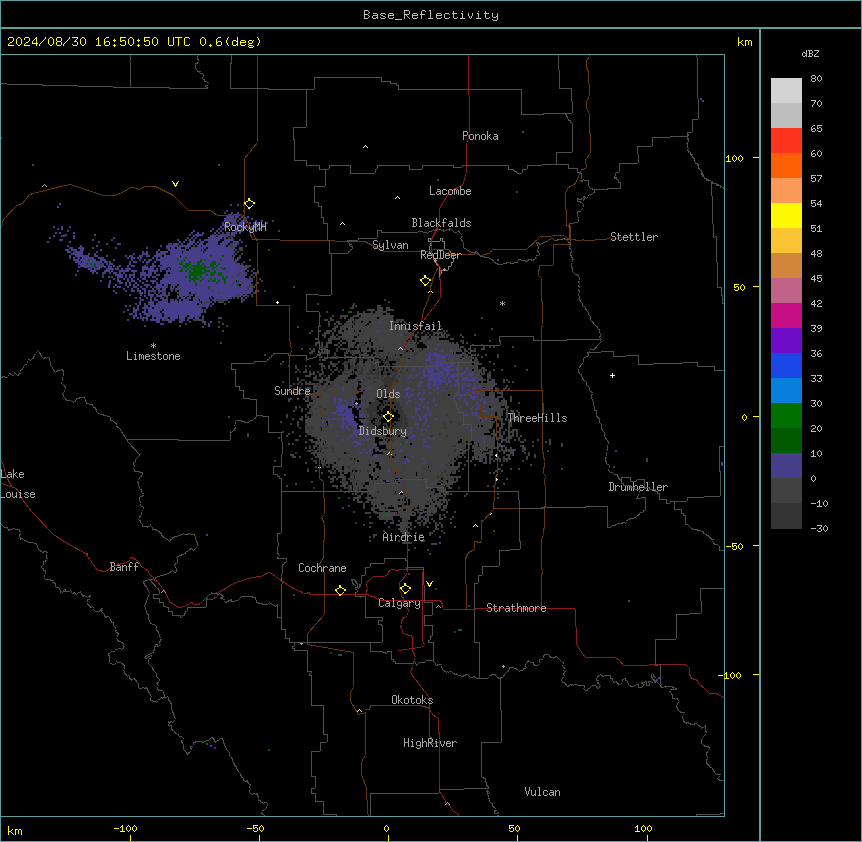The width and height of the screenshot is (862, 842).
Task: Click the Strathmore label
Action: pyautogui.click(x=516, y=608)
